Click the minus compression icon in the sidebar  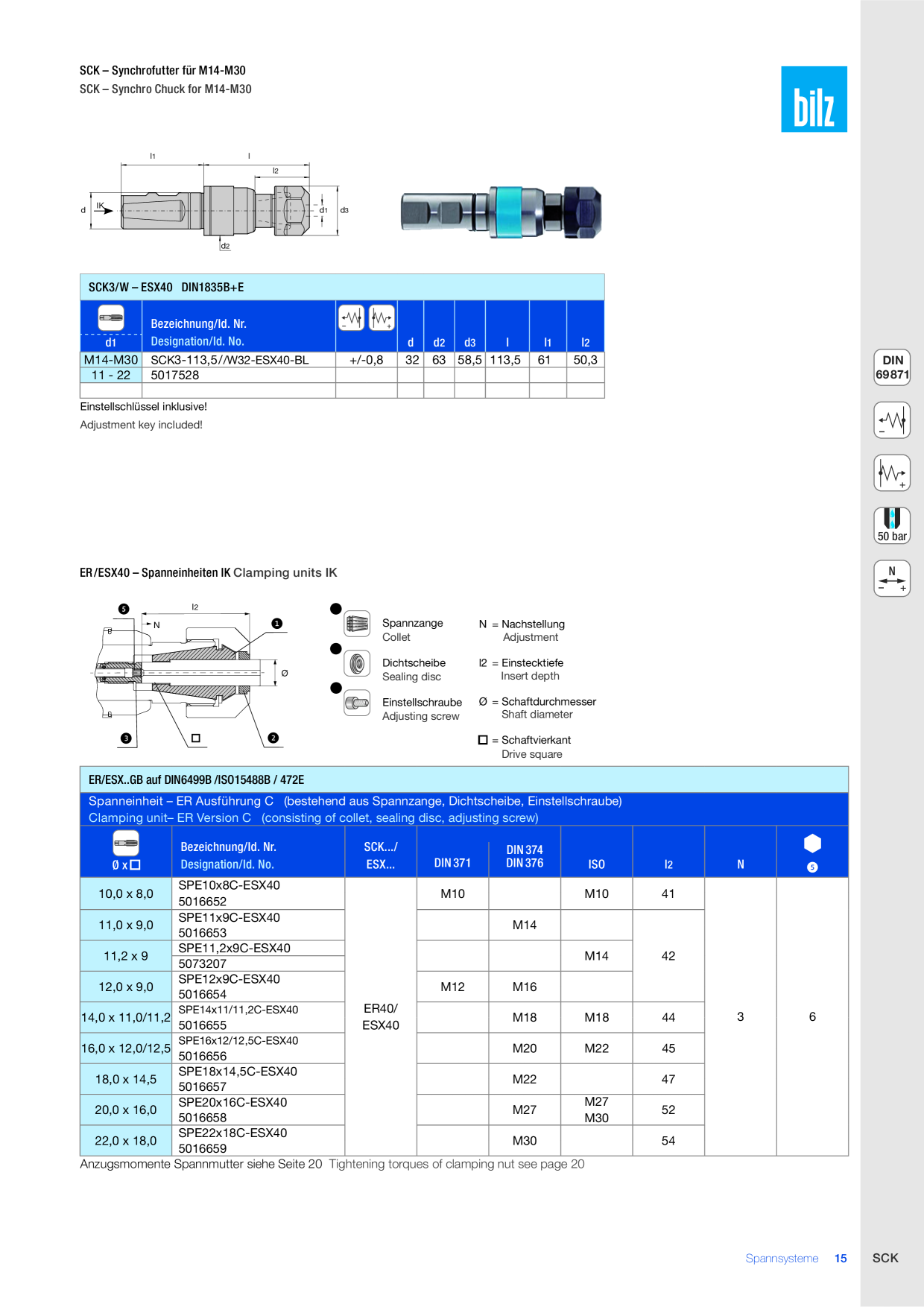coord(892,420)
